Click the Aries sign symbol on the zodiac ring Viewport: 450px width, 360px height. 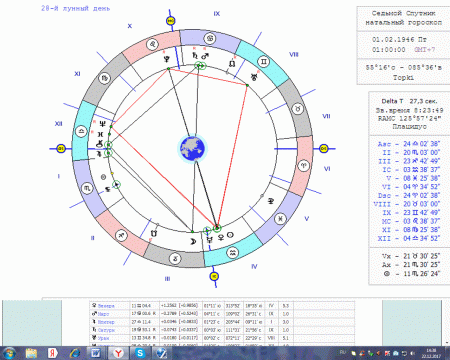pos(303,165)
